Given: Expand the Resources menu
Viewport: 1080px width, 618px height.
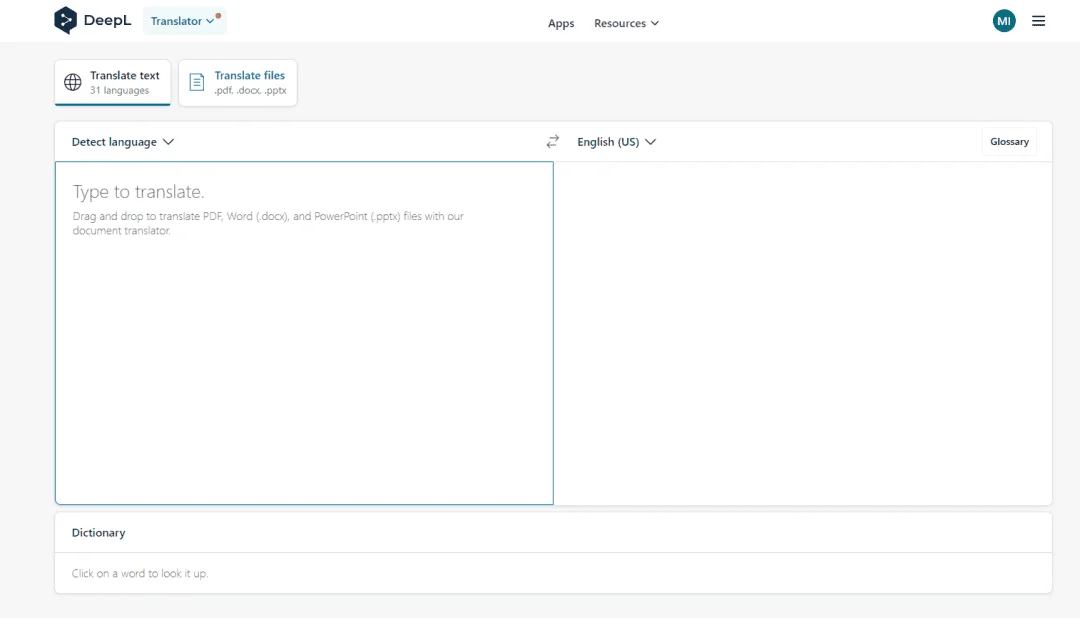Looking at the screenshot, I should click(626, 23).
